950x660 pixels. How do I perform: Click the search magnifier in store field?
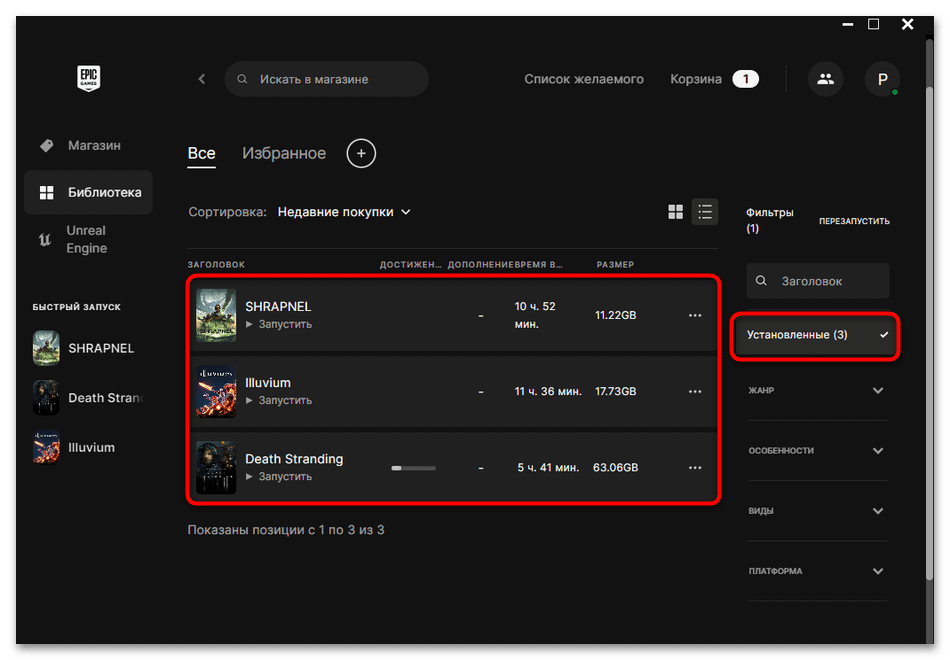point(242,79)
